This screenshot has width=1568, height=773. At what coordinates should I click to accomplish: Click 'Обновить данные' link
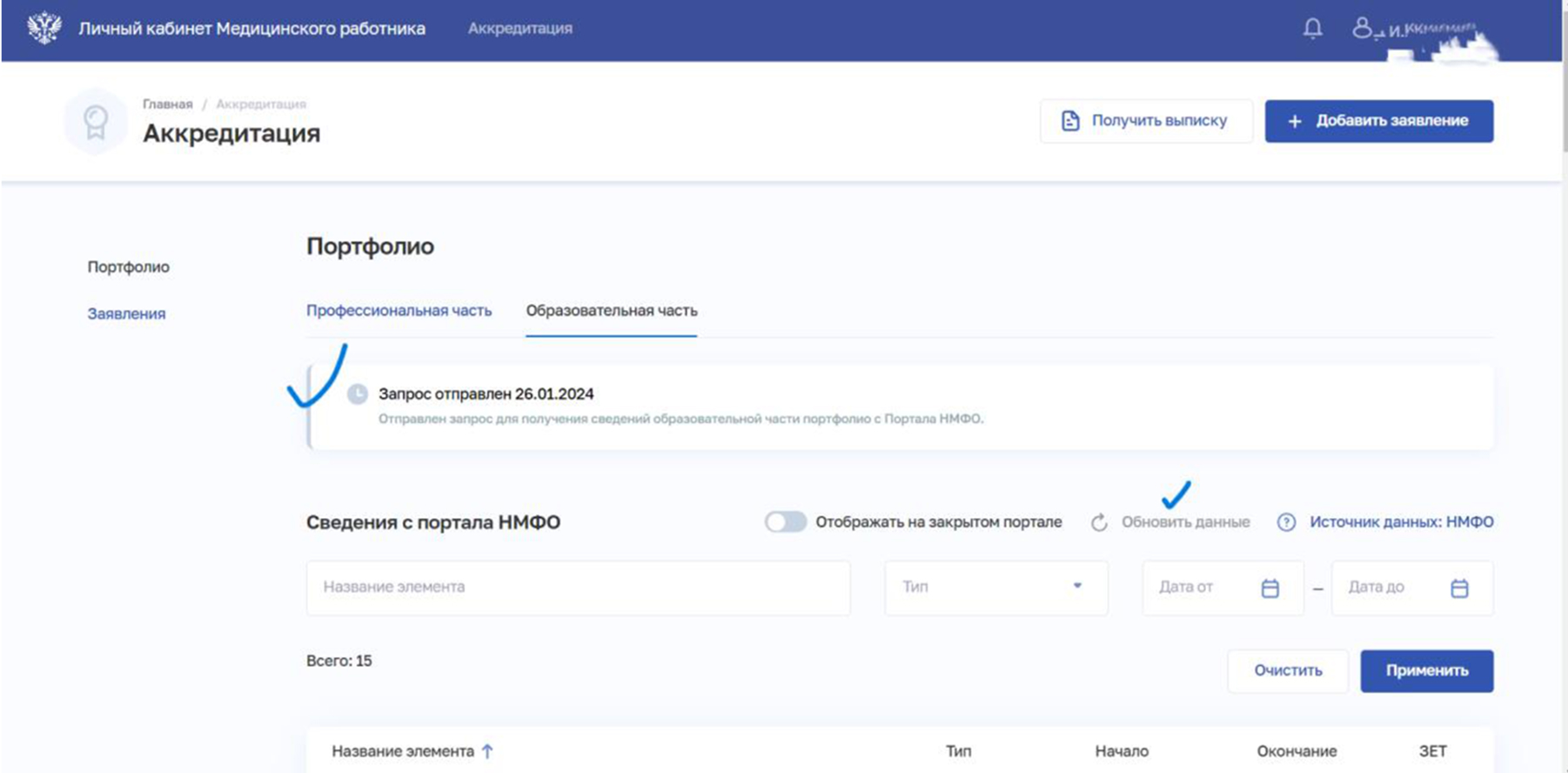[x=1185, y=522]
